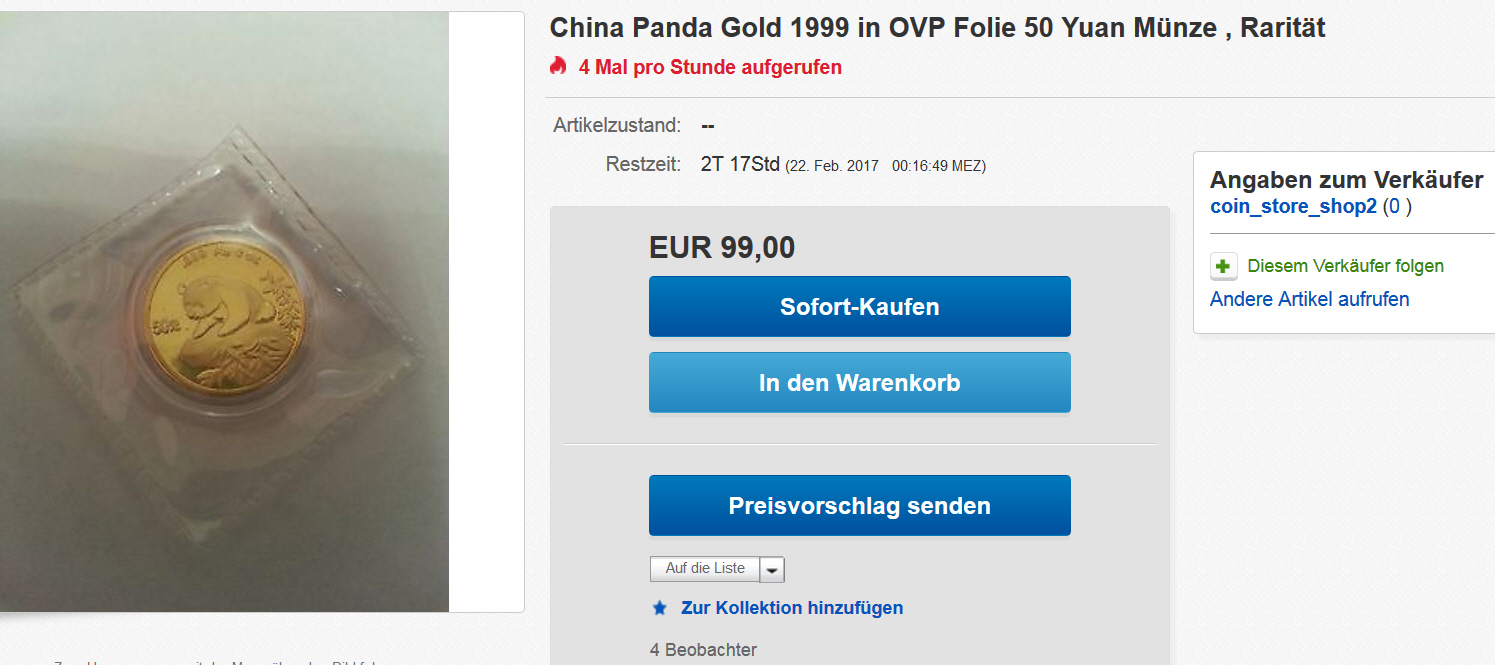Viewport: 1495px width, 665px height.
Task: Click the 4 Mal pro Stunde aufgerufen text
Action: coord(710,67)
